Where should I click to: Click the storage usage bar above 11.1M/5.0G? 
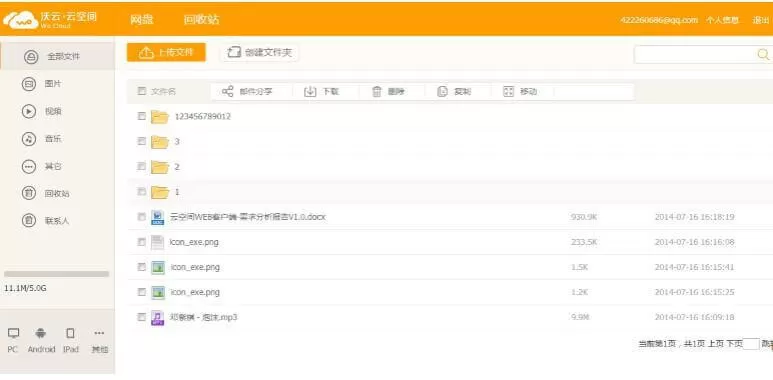(57, 274)
